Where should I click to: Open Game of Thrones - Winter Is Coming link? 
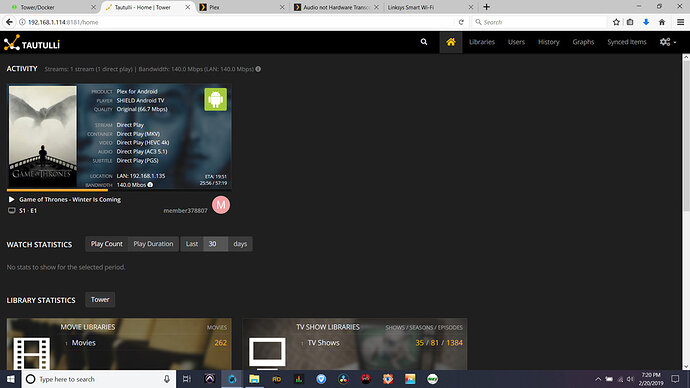click(70, 199)
